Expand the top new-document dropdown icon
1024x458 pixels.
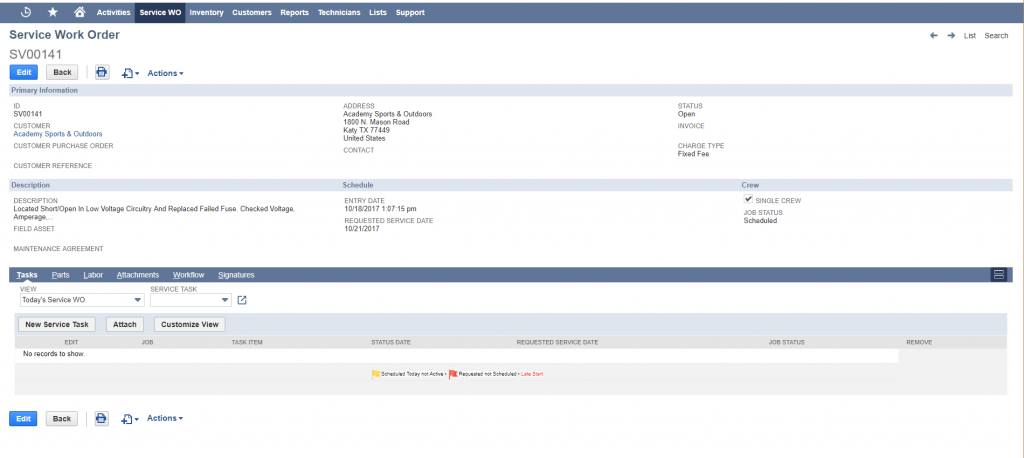point(130,73)
